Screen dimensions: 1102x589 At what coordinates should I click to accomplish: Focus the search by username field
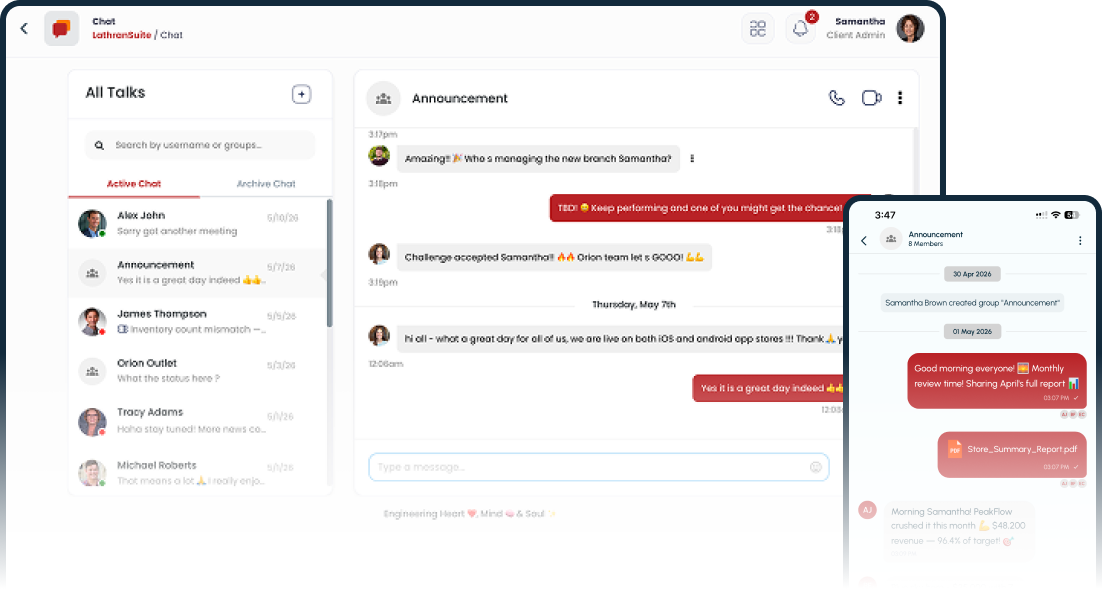(x=200, y=145)
